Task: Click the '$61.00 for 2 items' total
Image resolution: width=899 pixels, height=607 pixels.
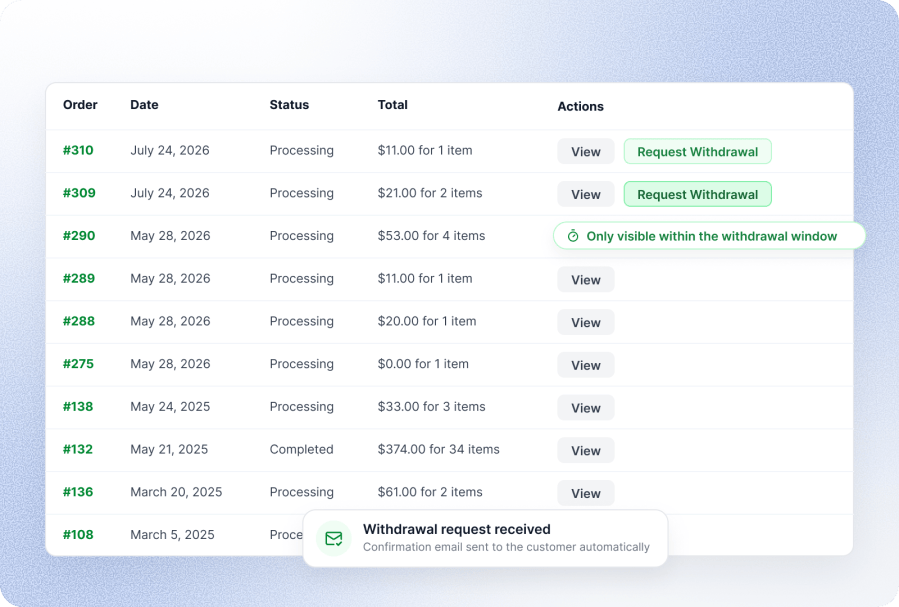Action: [x=430, y=492]
